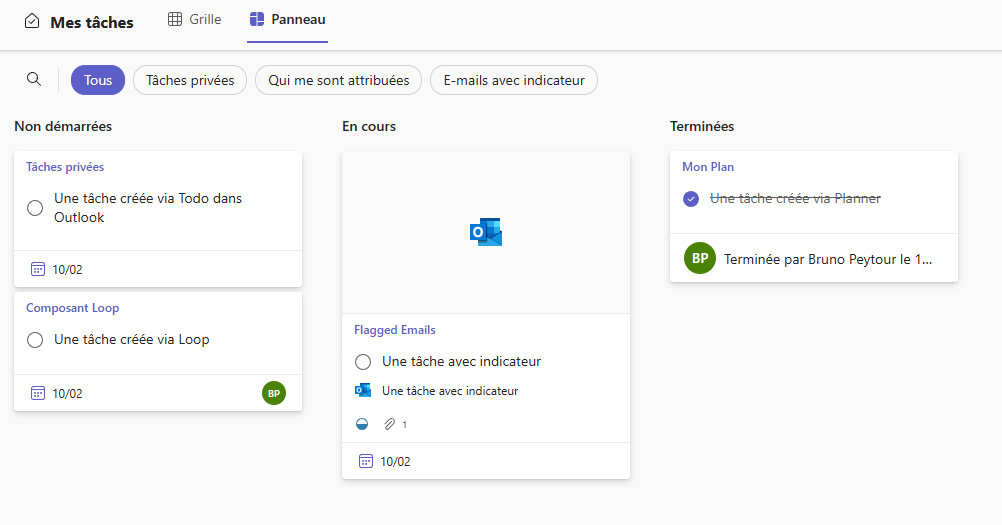Click the calendar icon on the Todo task card

tap(38, 269)
